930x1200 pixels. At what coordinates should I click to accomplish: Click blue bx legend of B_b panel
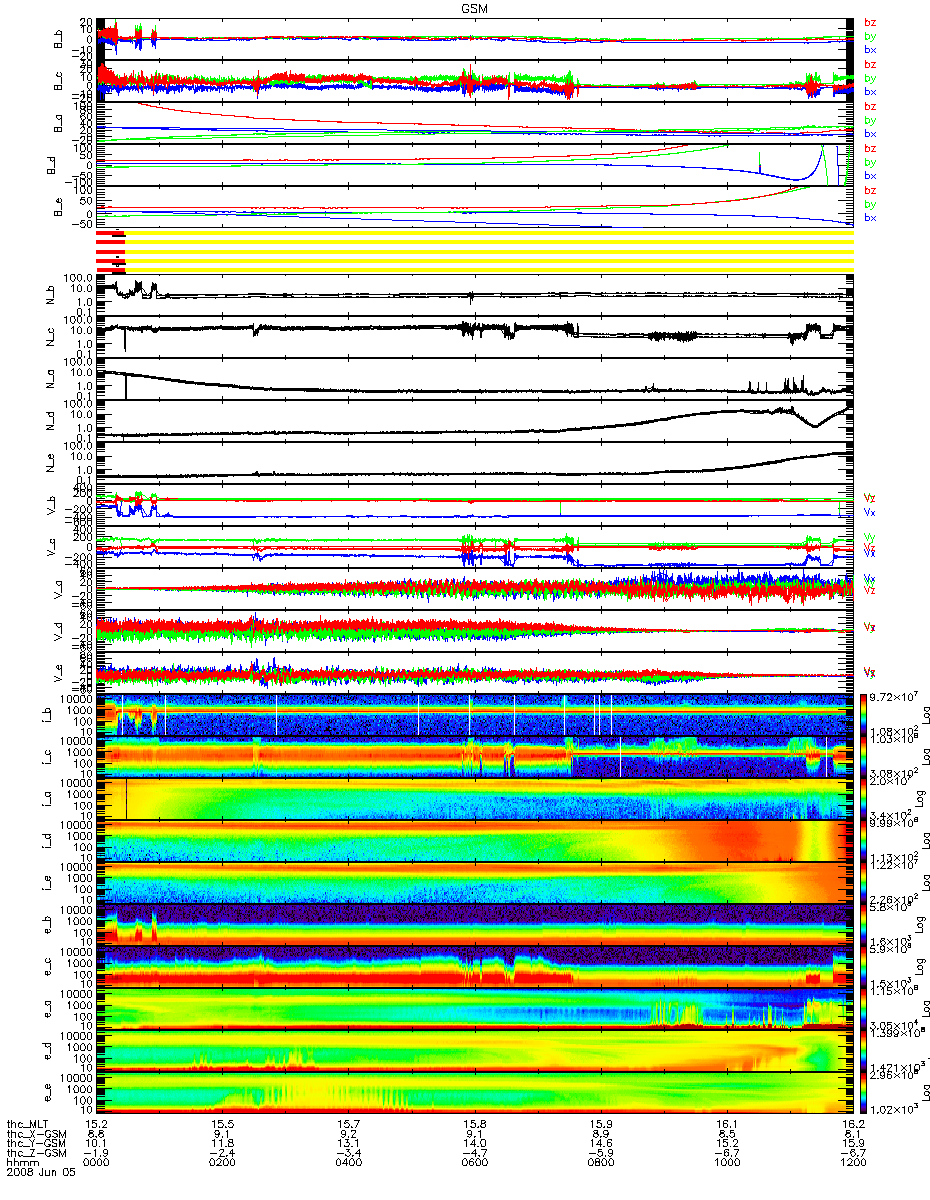(870, 50)
